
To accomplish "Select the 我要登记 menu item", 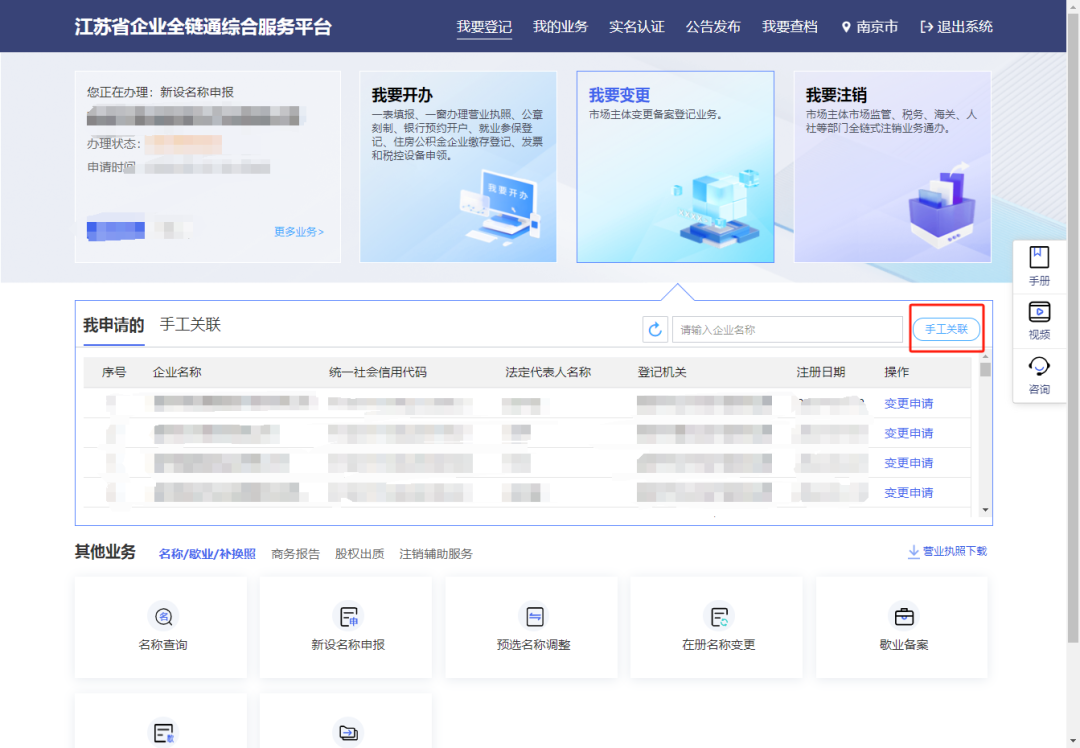I will (484, 26).
